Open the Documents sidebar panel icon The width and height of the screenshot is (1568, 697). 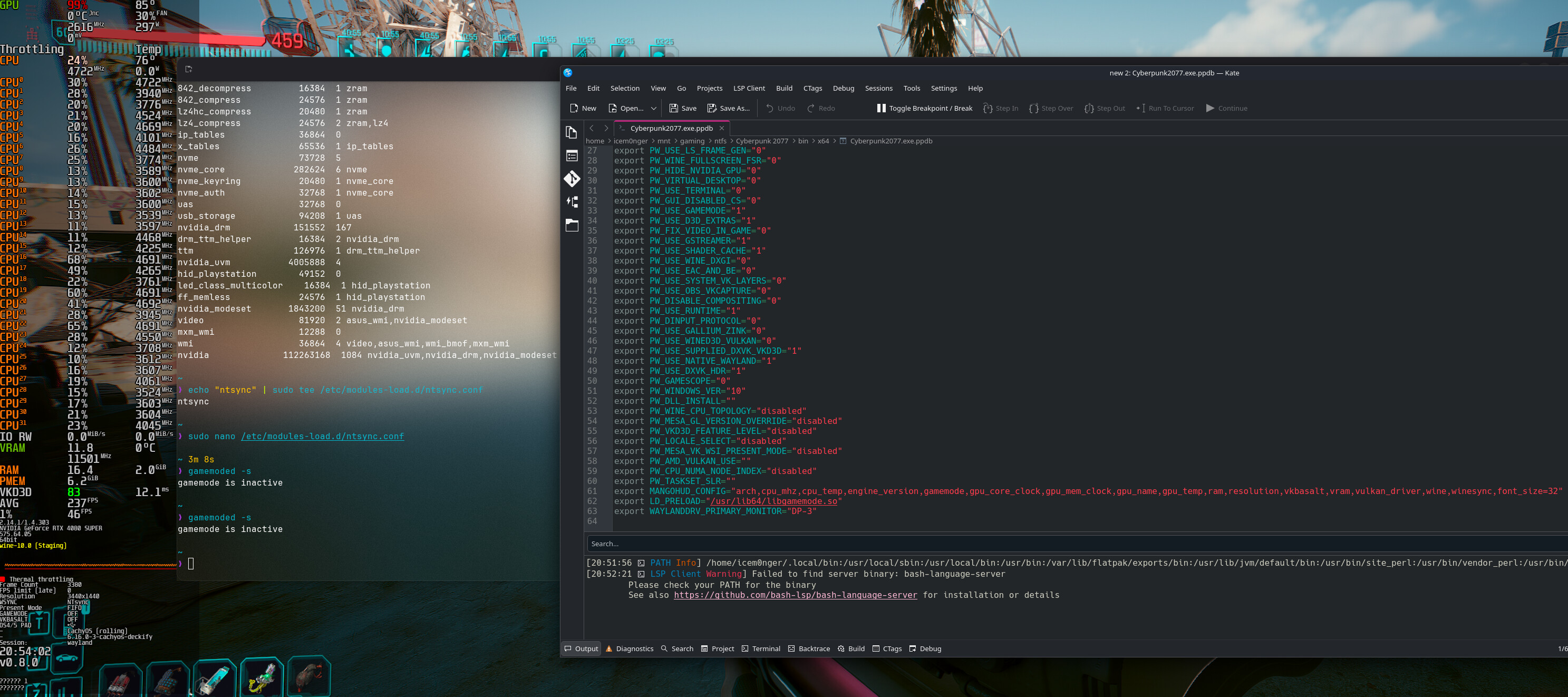pyautogui.click(x=571, y=132)
